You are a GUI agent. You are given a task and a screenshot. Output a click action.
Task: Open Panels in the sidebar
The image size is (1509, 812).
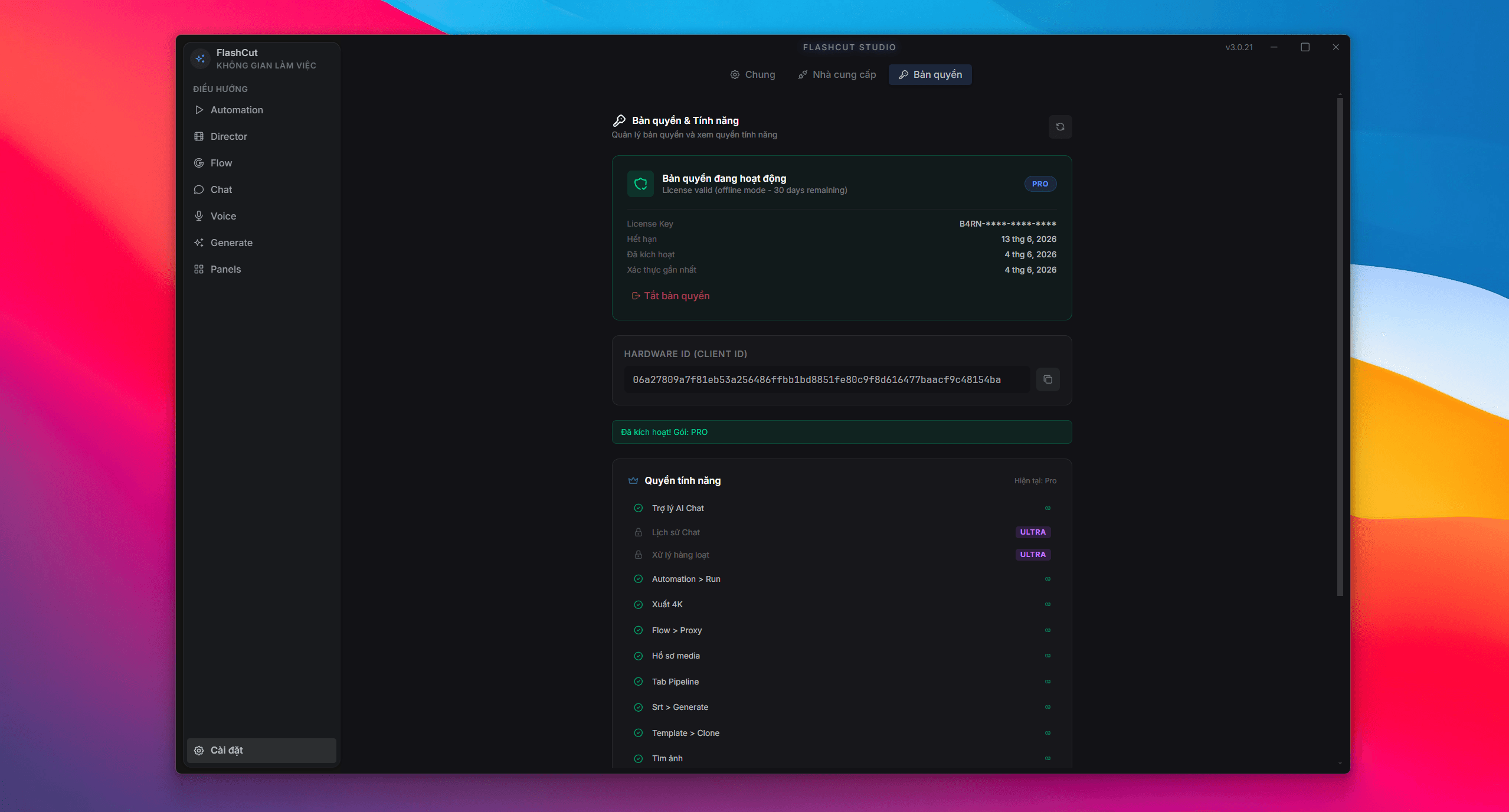coord(261,269)
